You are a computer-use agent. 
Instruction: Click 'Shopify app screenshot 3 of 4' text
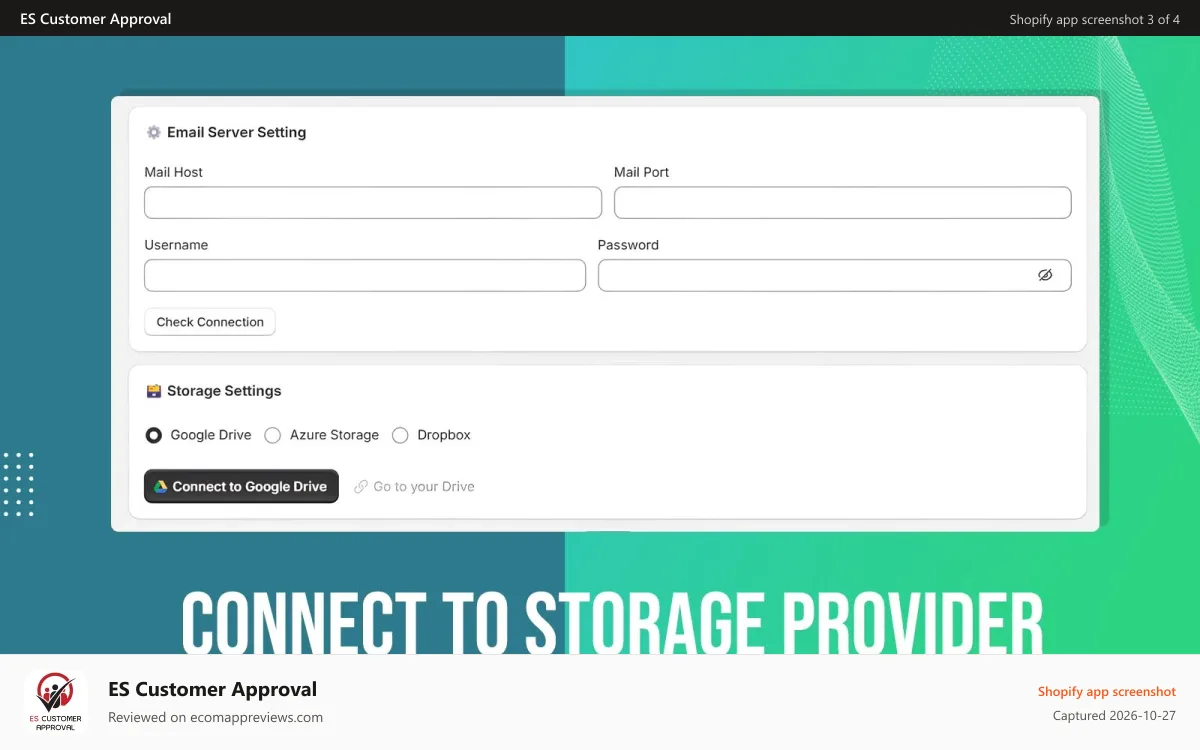click(x=1095, y=19)
